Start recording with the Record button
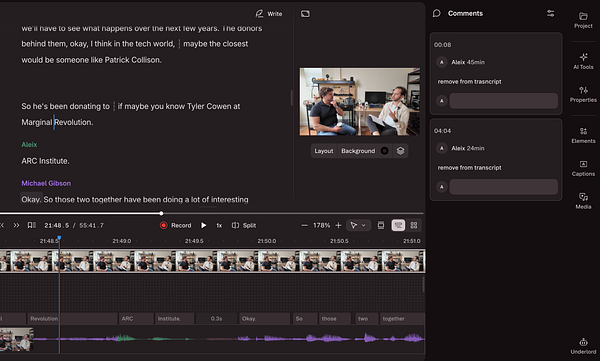 coord(175,225)
